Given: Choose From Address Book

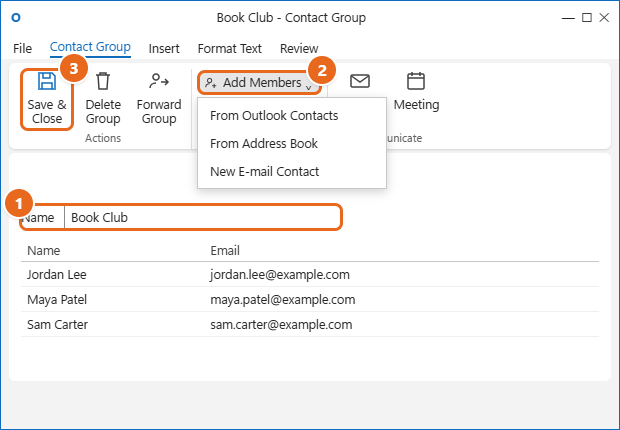Looking at the screenshot, I should [264, 144].
